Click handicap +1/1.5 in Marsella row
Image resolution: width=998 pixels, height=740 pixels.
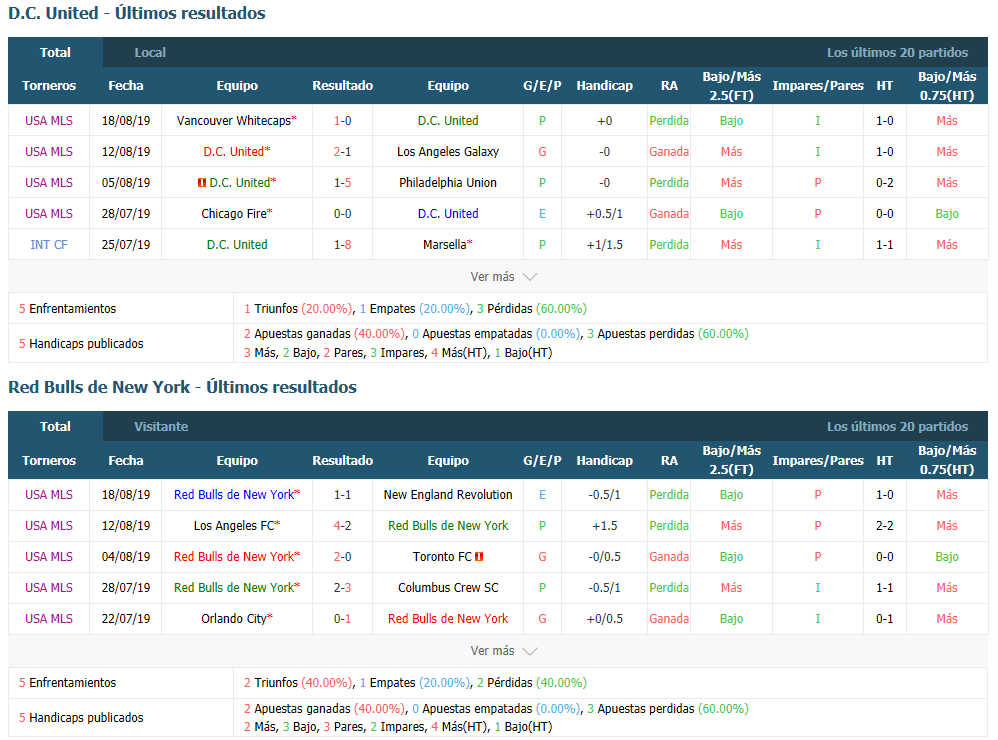pos(605,245)
